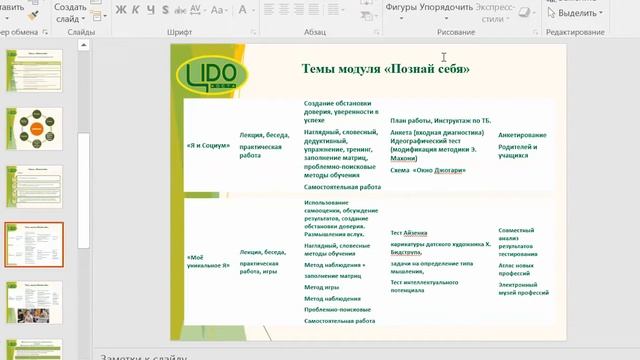Select the first visible slide thumbnail
The image size is (640, 360).
[35, 71]
